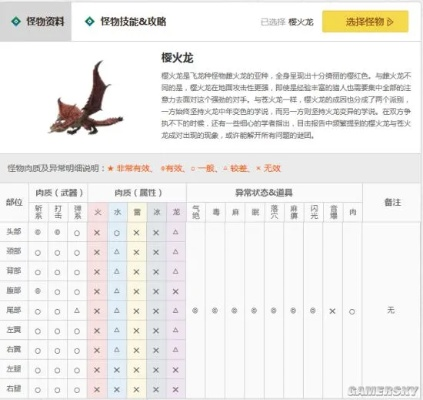The height and width of the screenshot is (400, 423).
Task: Select the 尾部 row label
Action: (x=14, y=311)
